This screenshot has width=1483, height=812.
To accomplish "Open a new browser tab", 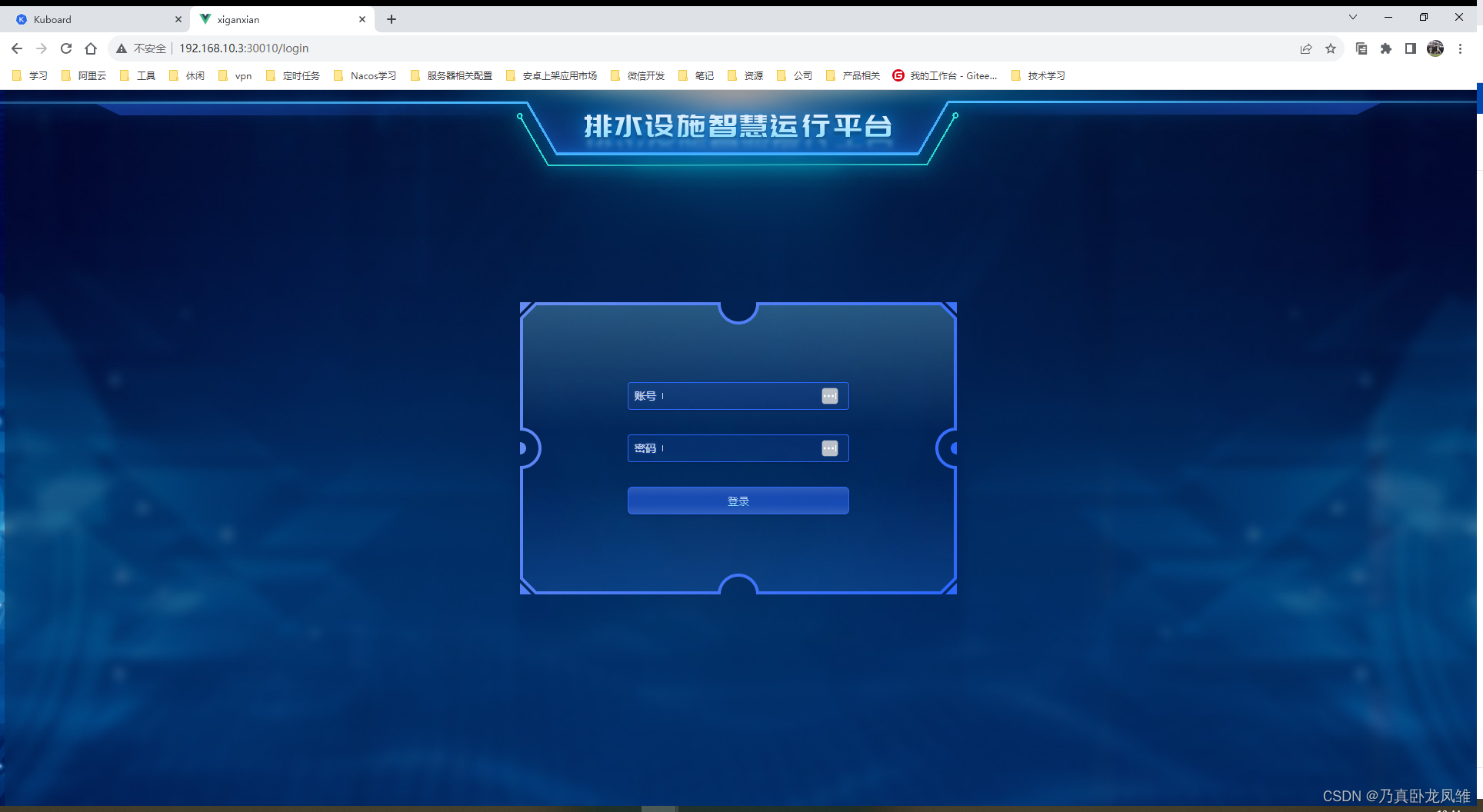I will (x=392, y=19).
